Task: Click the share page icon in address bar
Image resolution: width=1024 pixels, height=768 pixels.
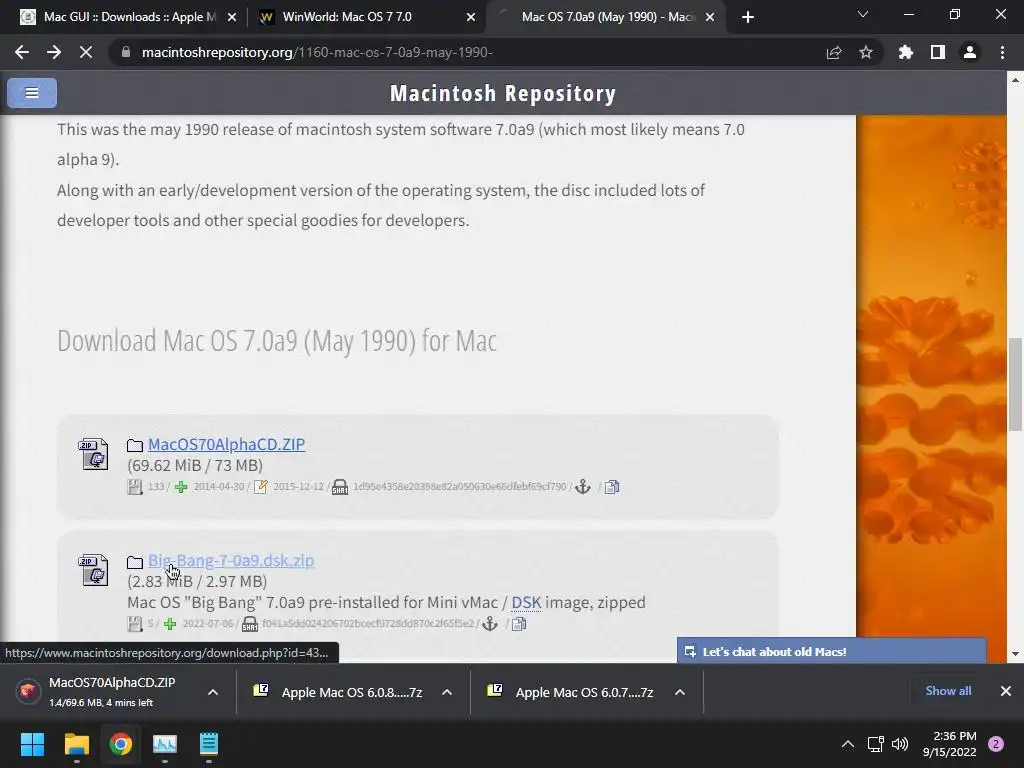Action: [x=834, y=52]
